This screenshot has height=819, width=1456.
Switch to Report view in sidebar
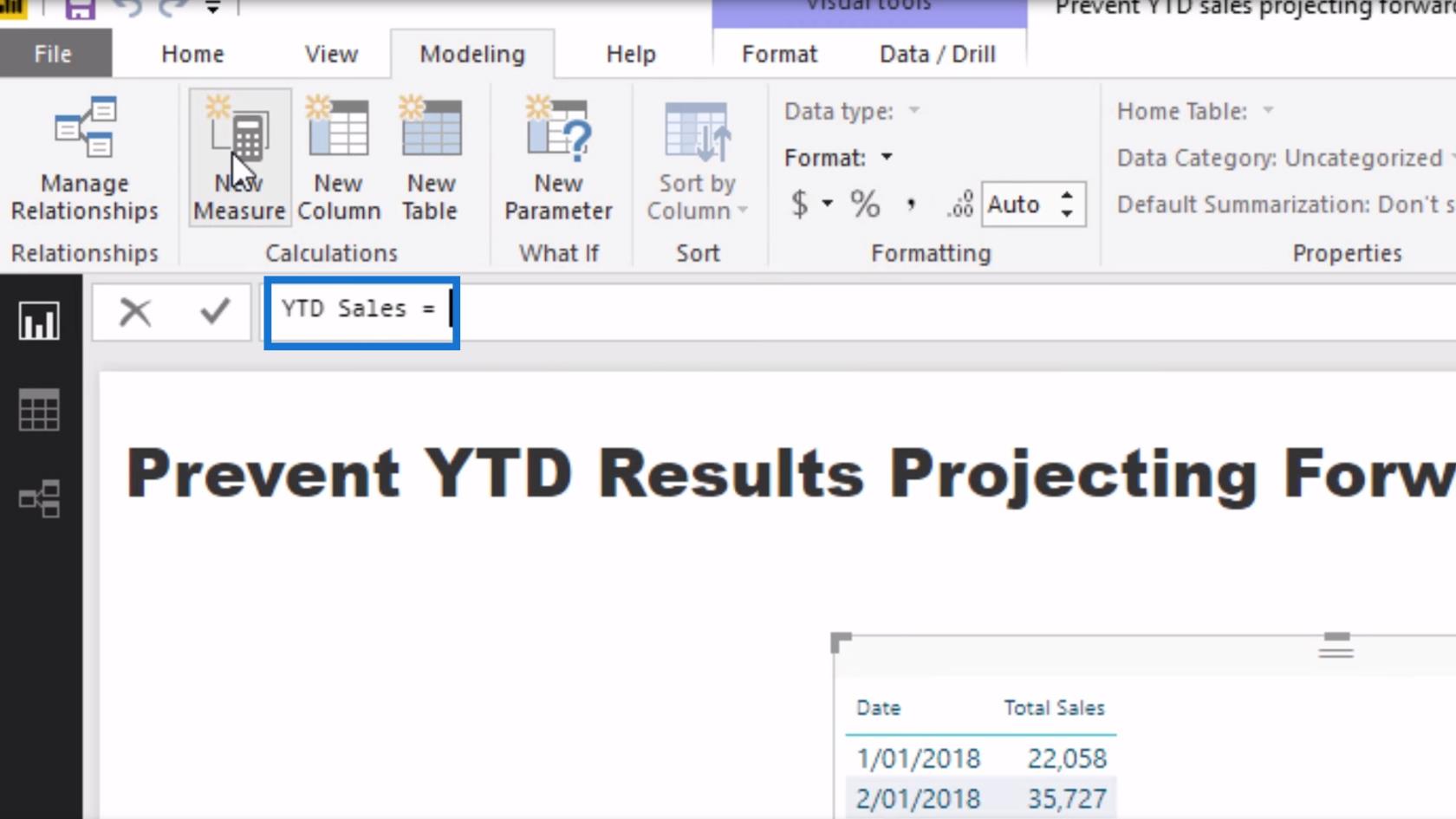point(39,321)
